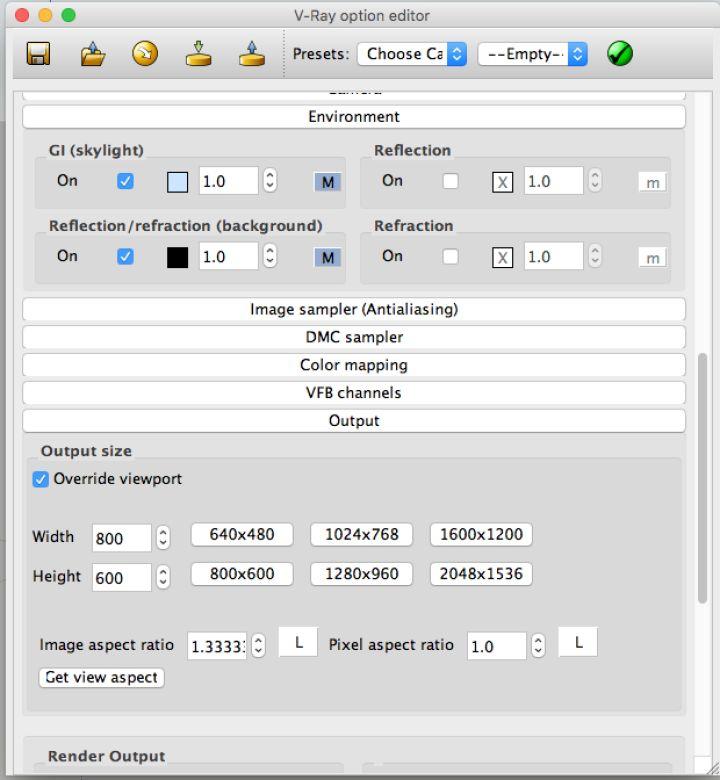Lock Pixel aspect ratio with L button
Viewport: 720px width, 780px height.
click(578, 642)
